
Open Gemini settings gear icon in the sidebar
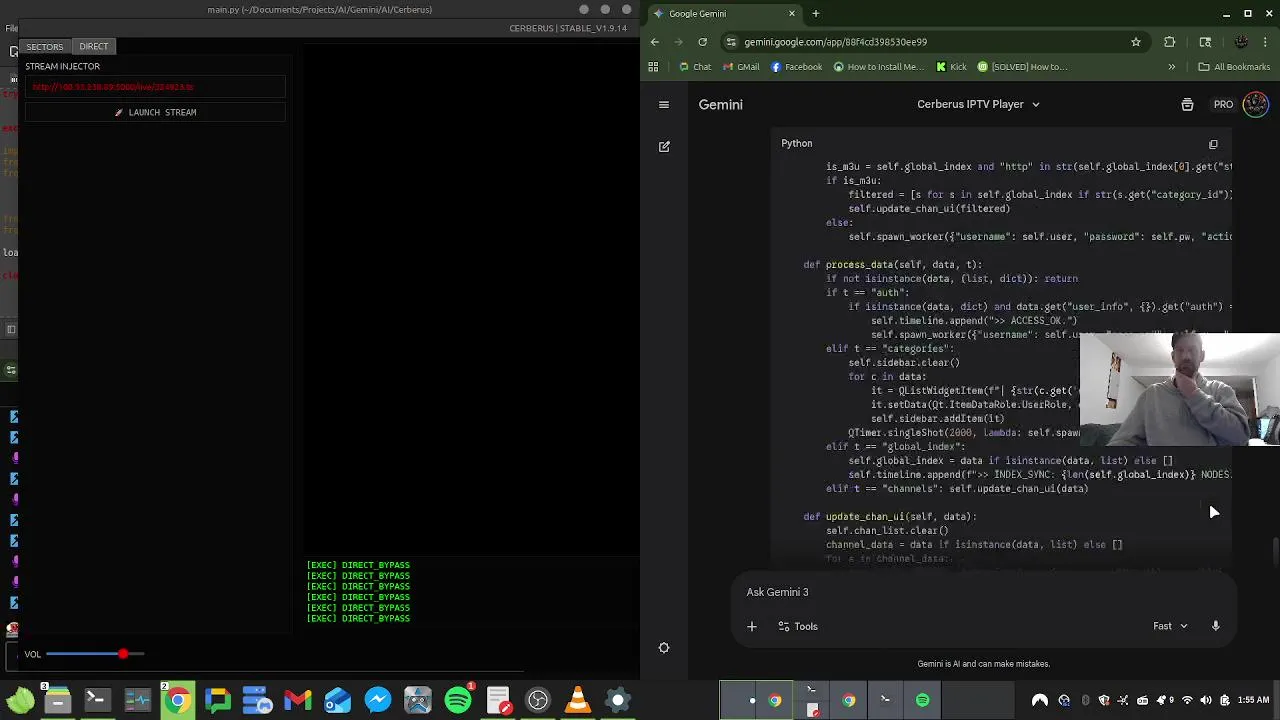(x=664, y=648)
